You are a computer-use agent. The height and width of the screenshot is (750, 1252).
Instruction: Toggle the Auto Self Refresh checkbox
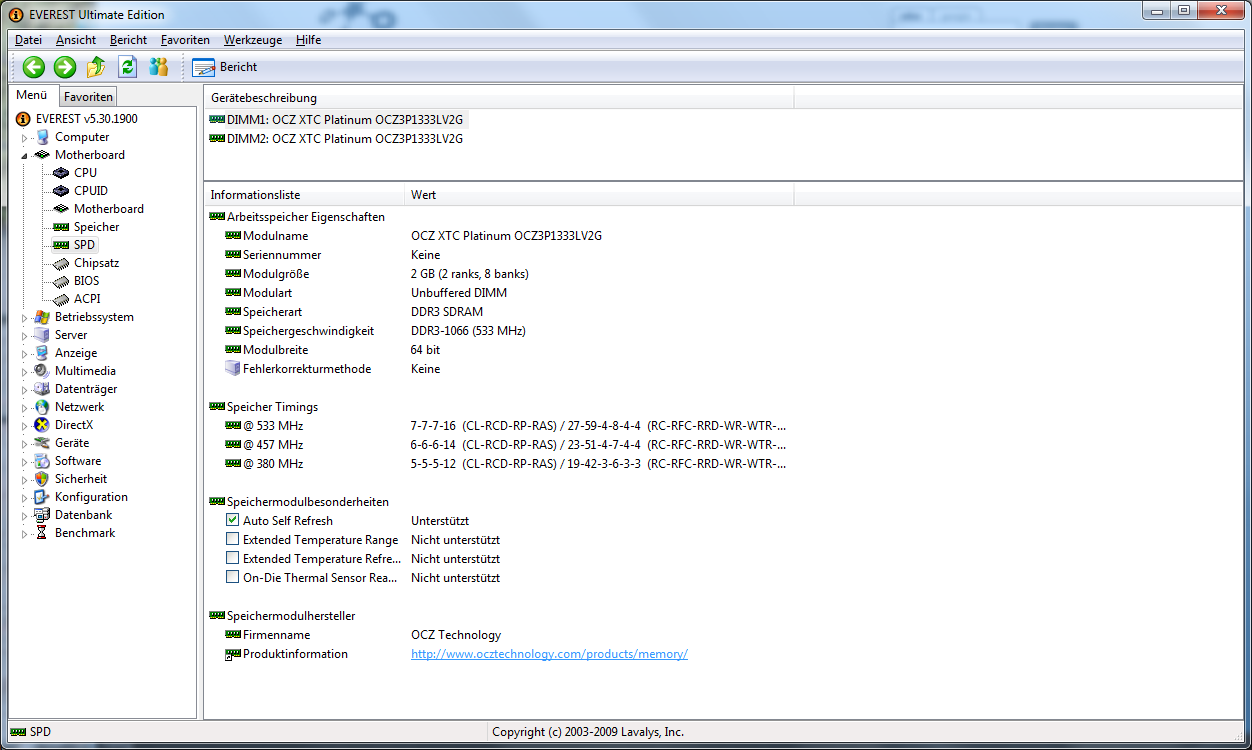click(x=233, y=521)
